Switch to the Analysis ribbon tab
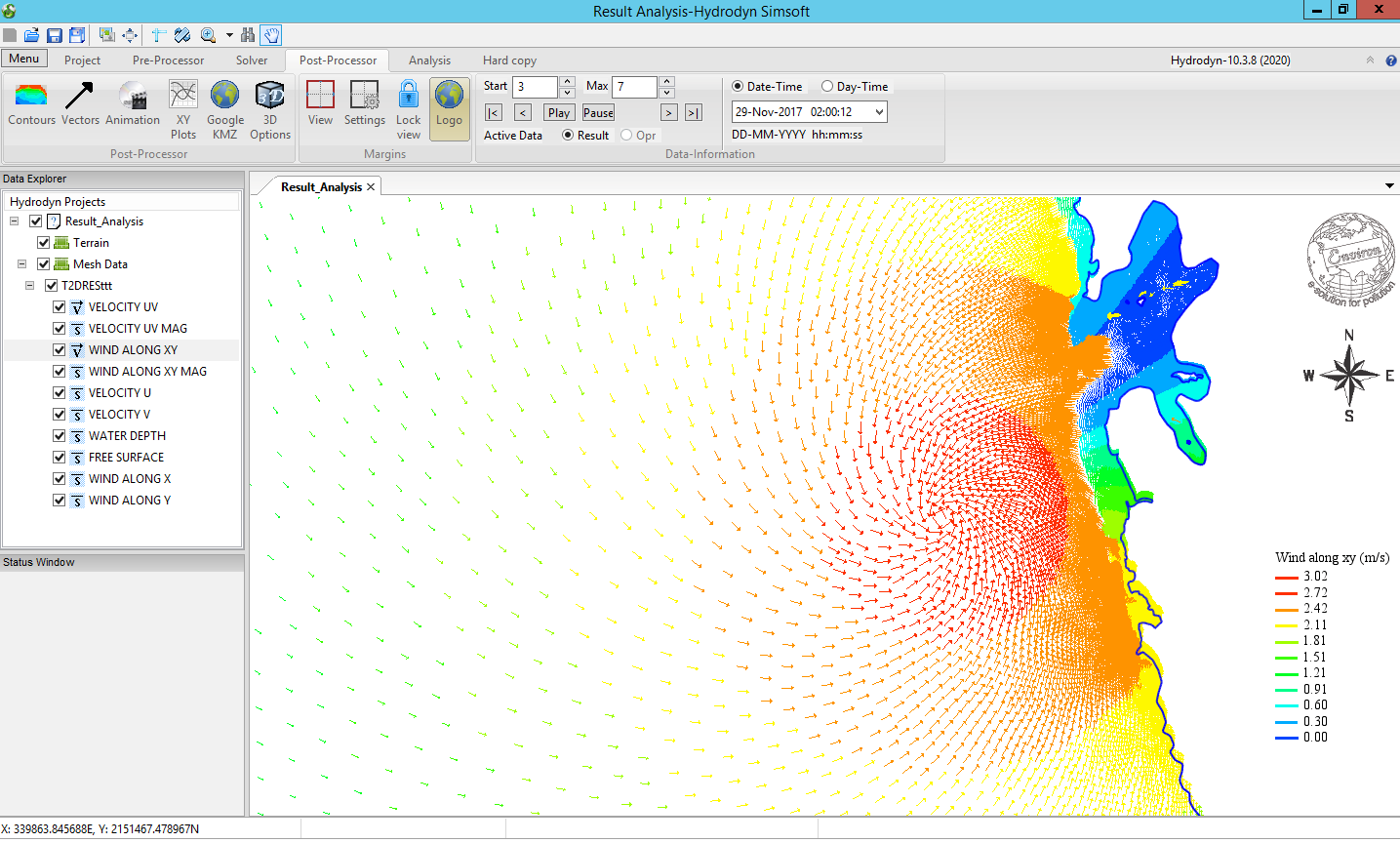 pos(429,60)
